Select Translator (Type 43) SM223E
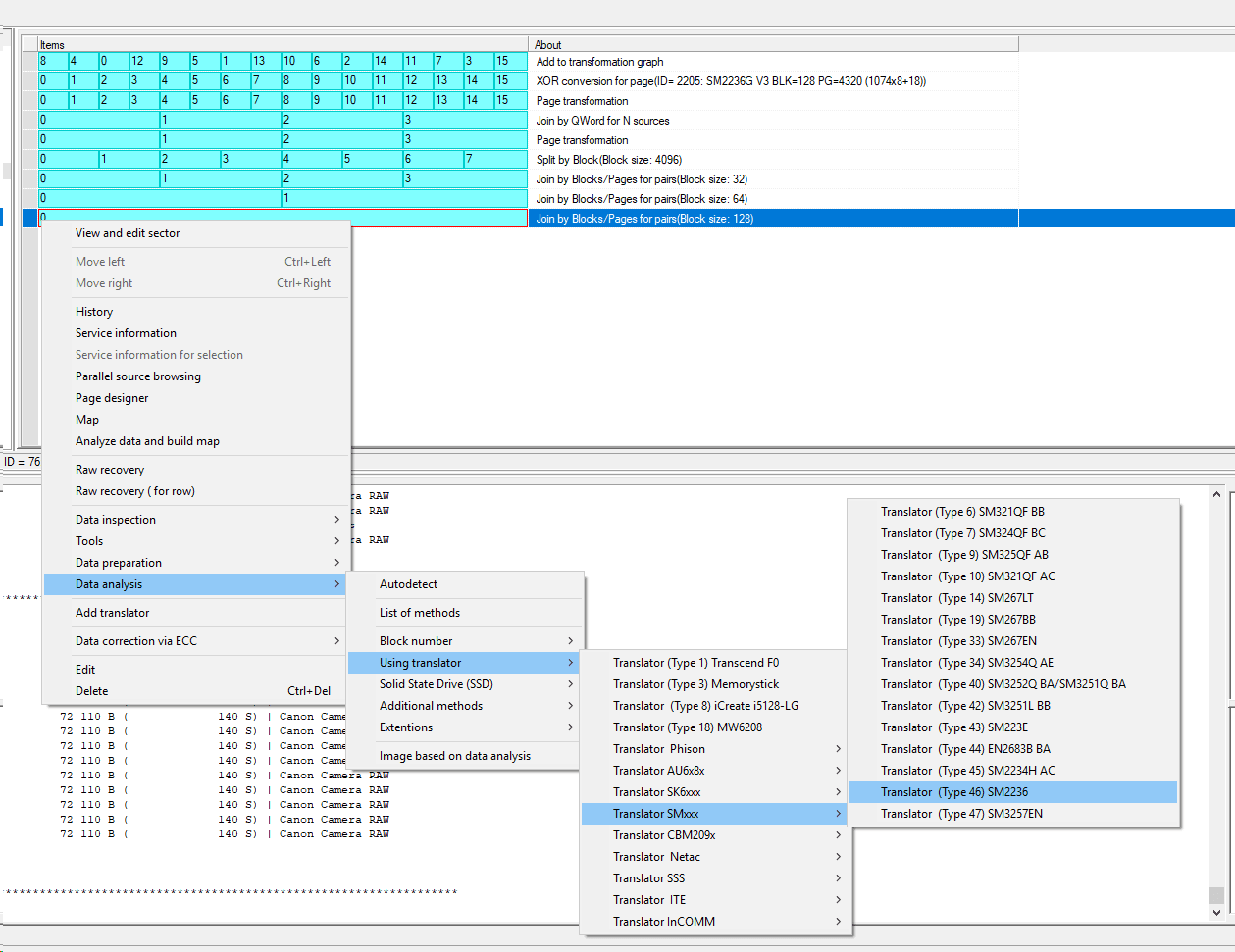Viewport: 1235px width, 952px height. 1013,727
